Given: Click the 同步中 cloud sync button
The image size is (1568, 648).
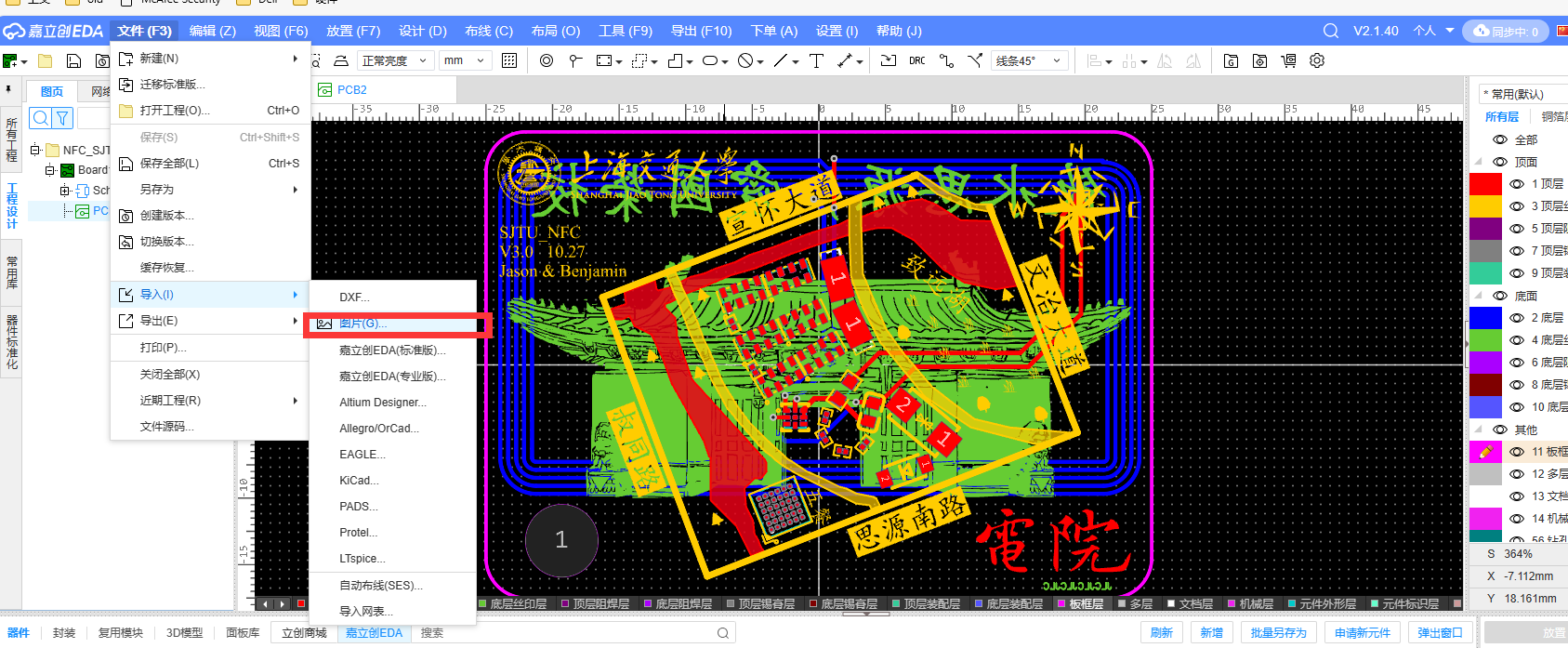Looking at the screenshot, I should pyautogui.click(x=1506, y=31).
